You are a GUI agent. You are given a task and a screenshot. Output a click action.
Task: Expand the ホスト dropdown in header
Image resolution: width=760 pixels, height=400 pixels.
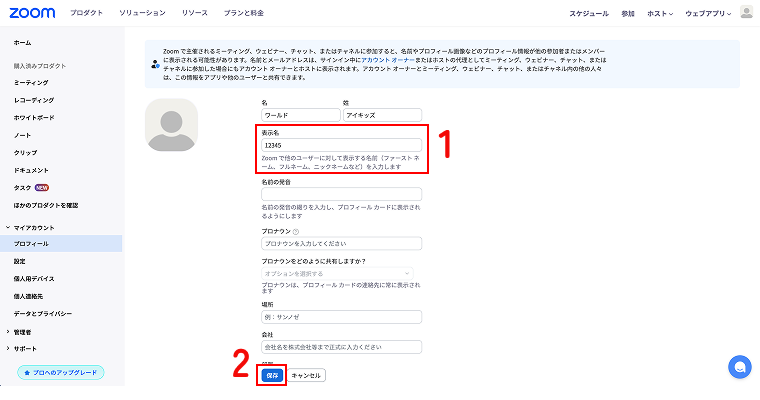[658, 14]
